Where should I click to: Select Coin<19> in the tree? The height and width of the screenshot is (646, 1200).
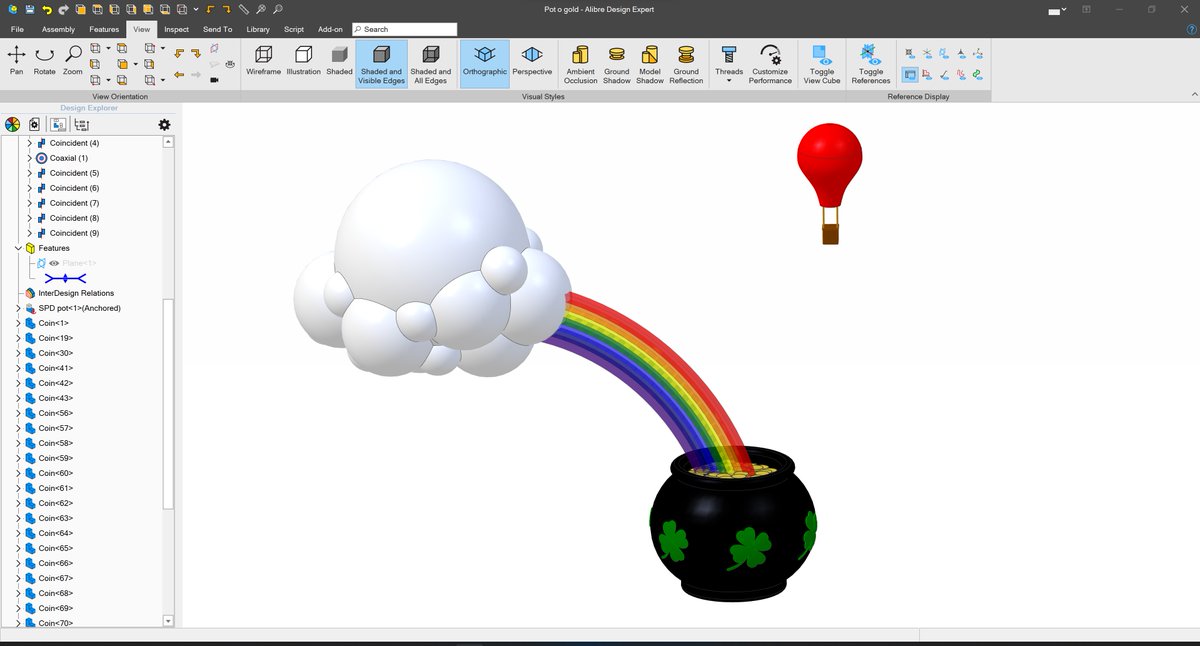56,338
